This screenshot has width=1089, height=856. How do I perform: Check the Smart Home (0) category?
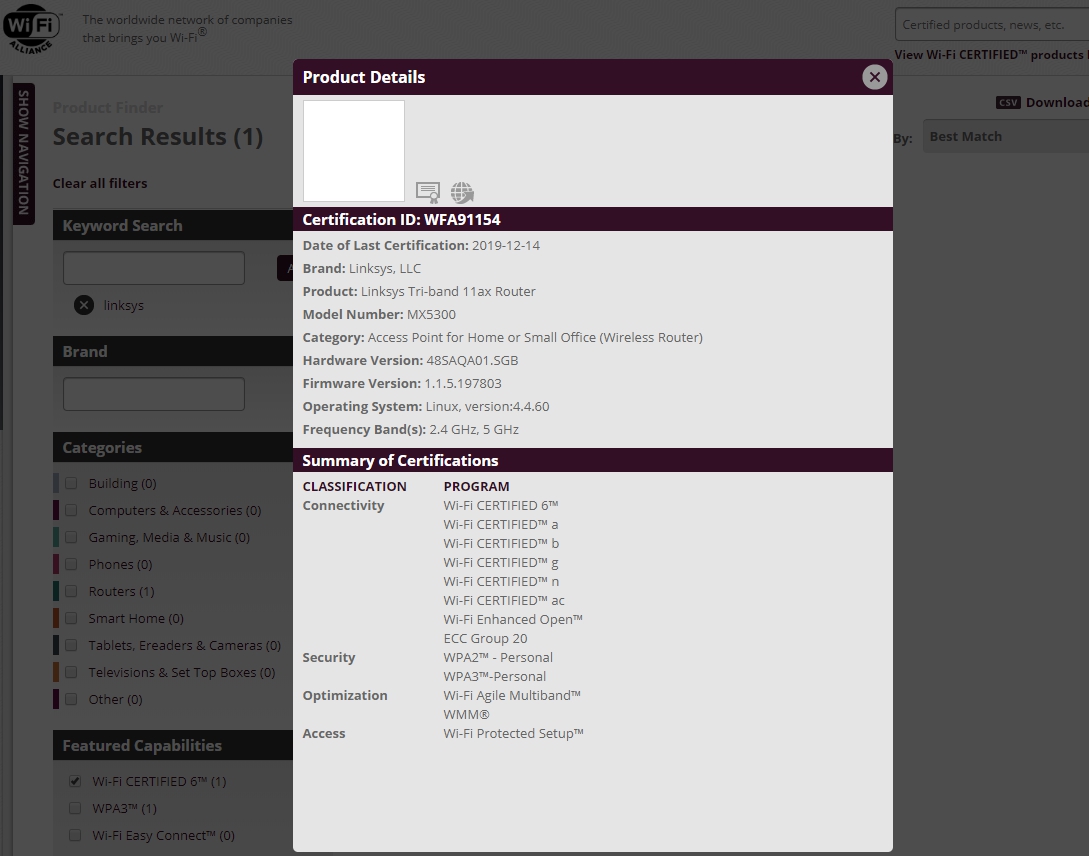[x=71, y=619]
